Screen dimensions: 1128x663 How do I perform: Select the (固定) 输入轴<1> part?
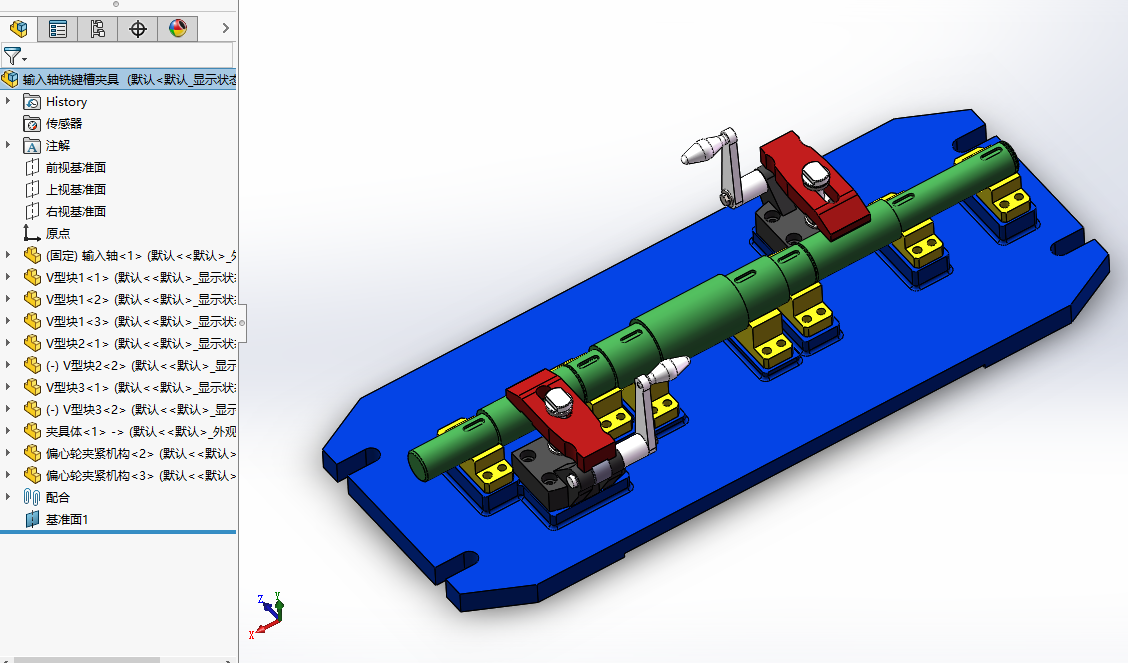point(141,256)
